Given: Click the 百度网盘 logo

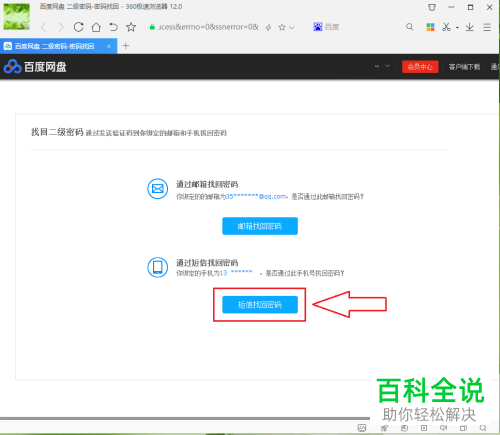Looking at the screenshot, I should 35,67.
